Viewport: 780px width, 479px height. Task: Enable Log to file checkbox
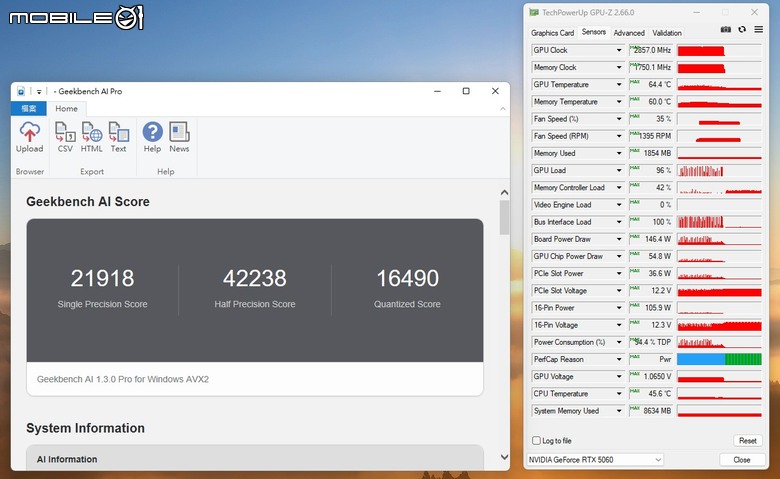coord(536,441)
